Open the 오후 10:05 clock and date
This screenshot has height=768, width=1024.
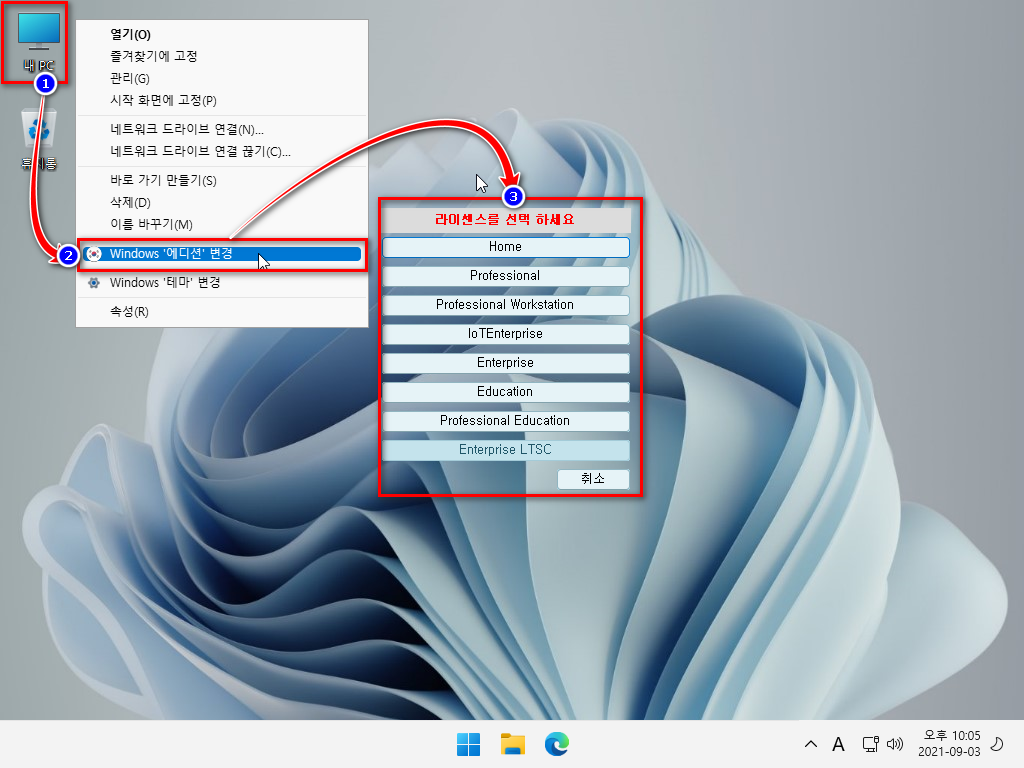(x=949, y=744)
